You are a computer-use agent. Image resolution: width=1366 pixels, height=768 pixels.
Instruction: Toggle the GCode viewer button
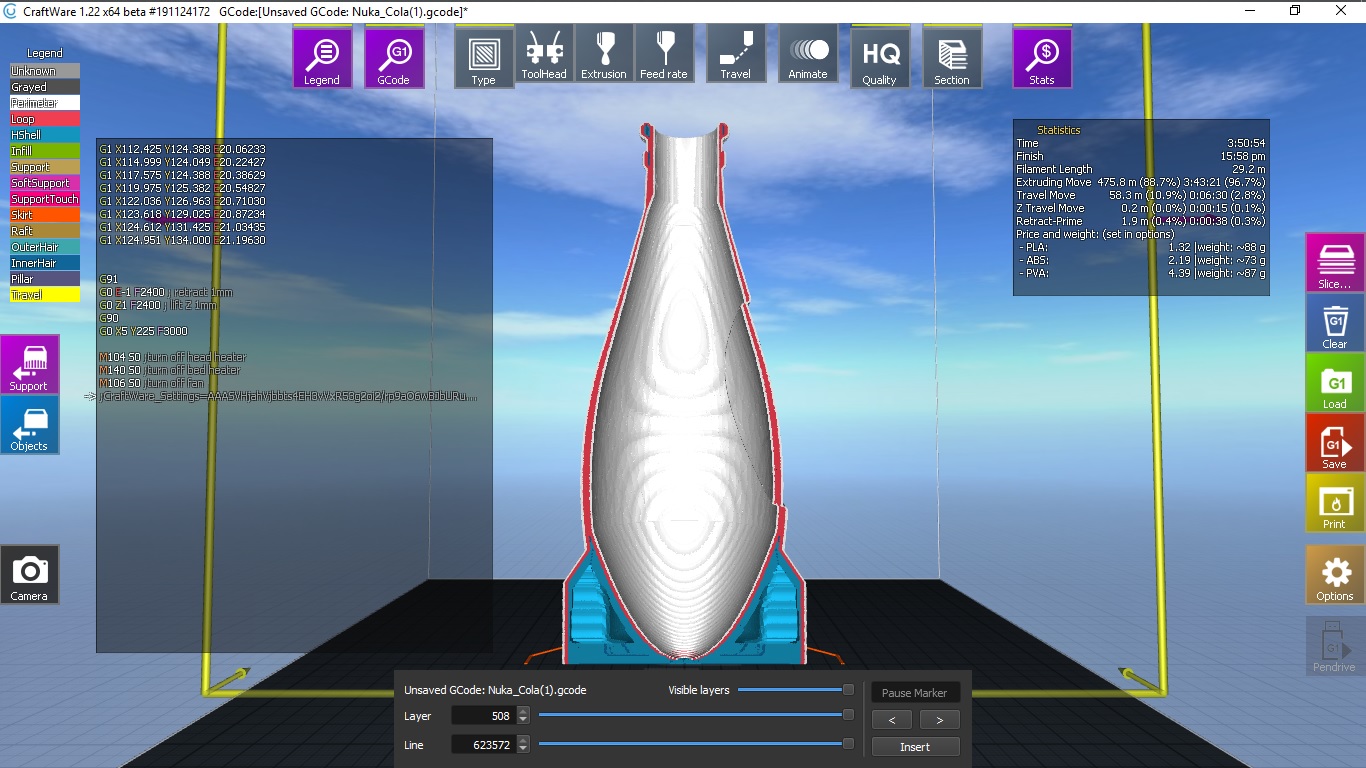pos(394,58)
